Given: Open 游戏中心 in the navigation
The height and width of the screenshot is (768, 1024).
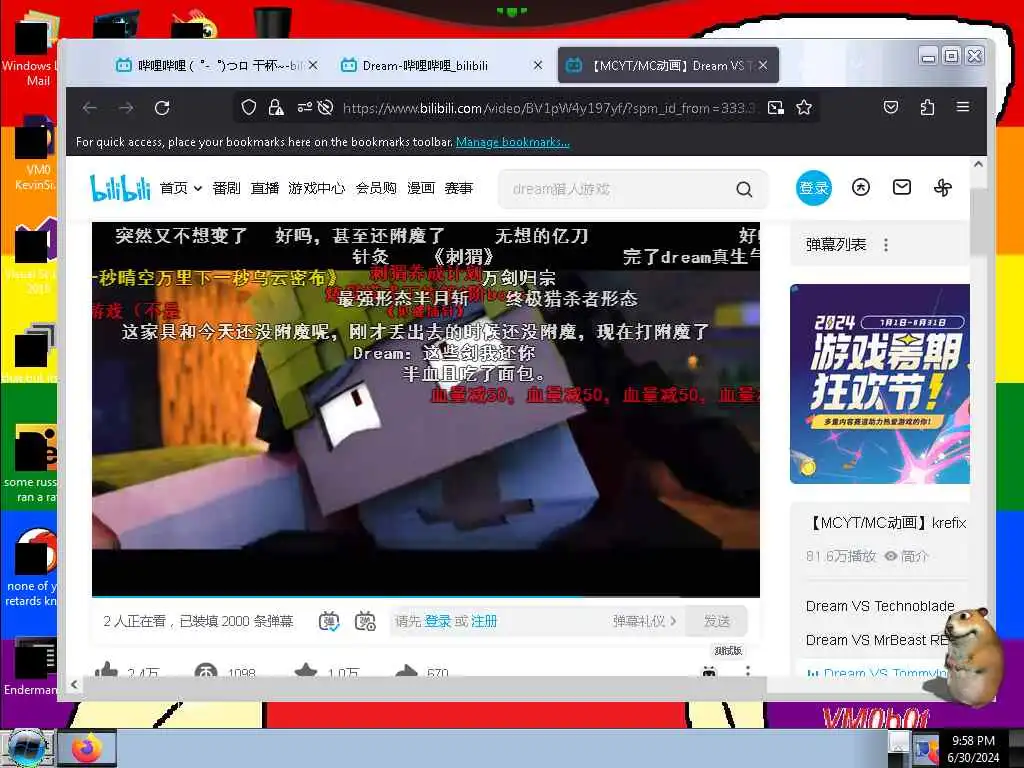Looking at the screenshot, I should [317, 188].
